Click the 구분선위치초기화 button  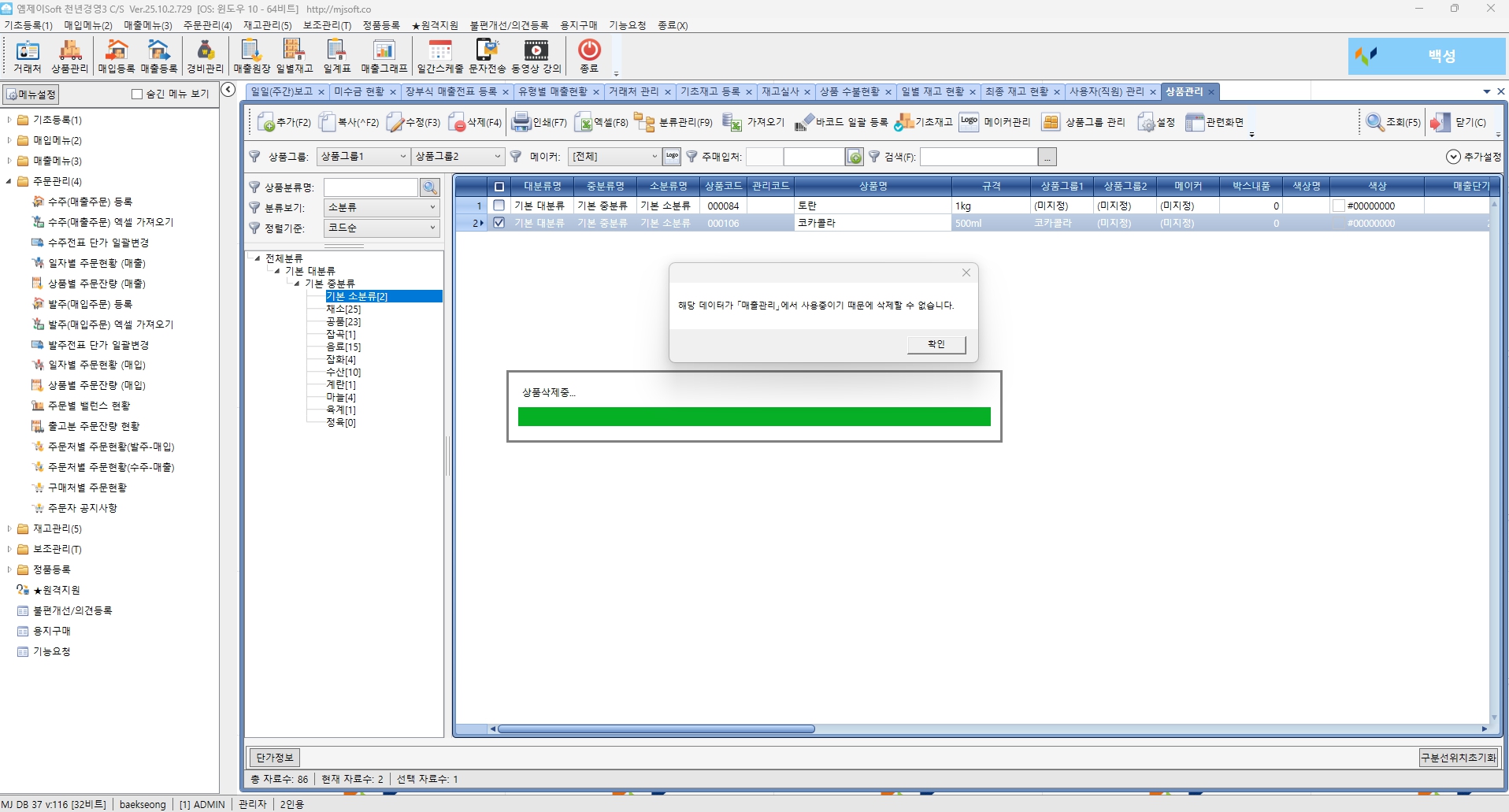[x=1458, y=758]
